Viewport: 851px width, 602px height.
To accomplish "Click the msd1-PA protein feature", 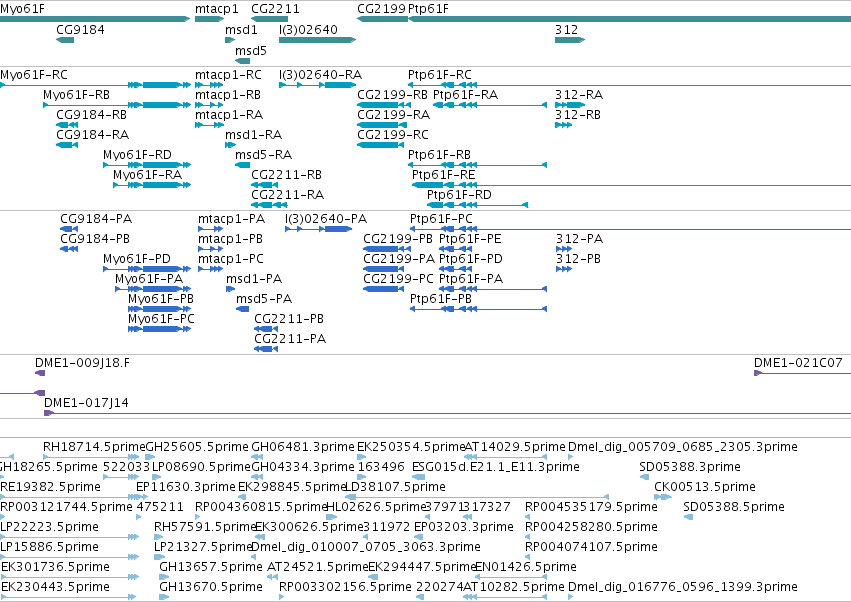I will pos(231,289).
